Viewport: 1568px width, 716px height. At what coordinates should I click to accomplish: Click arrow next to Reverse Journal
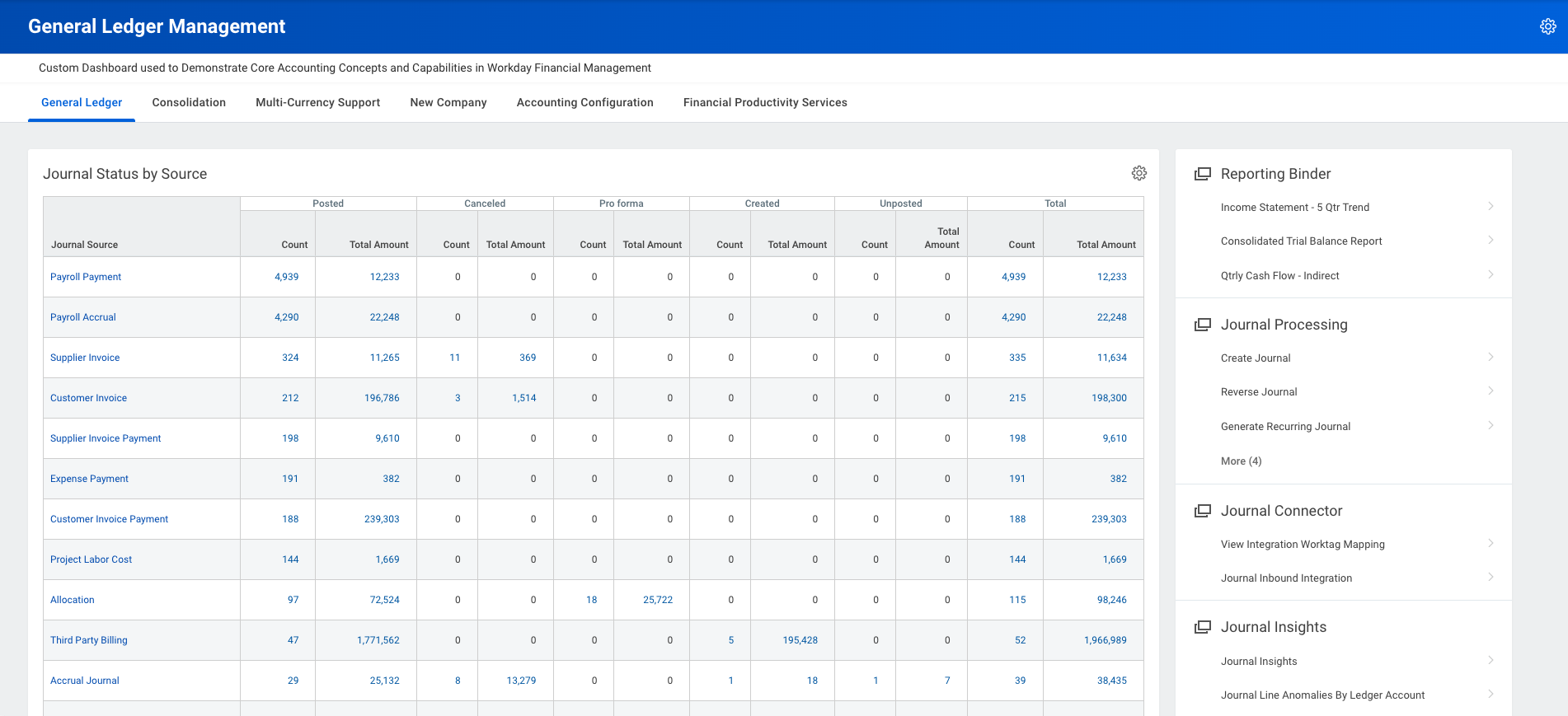(x=1491, y=391)
